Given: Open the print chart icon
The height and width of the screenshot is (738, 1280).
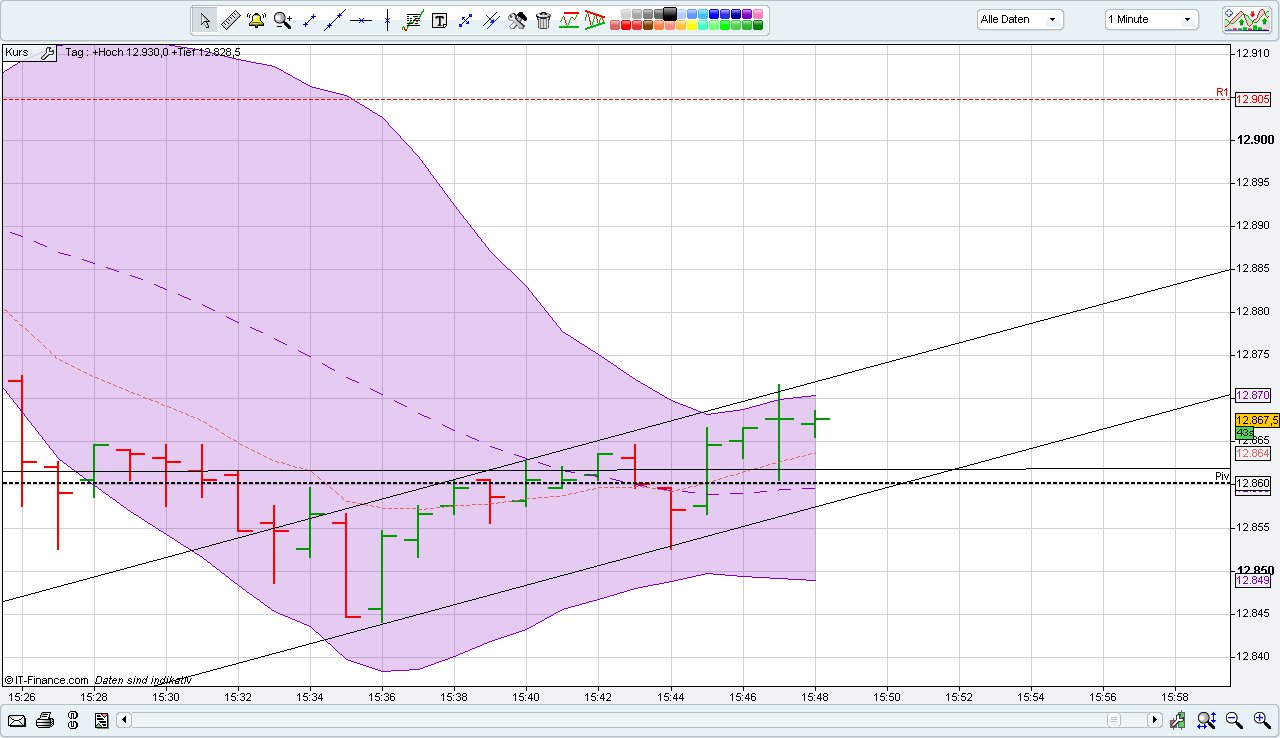Looking at the screenshot, I should pos(44,720).
